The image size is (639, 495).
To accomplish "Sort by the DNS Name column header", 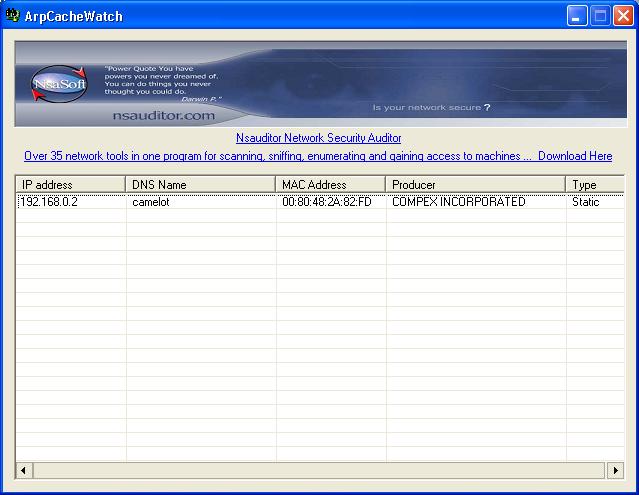I will (x=201, y=185).
